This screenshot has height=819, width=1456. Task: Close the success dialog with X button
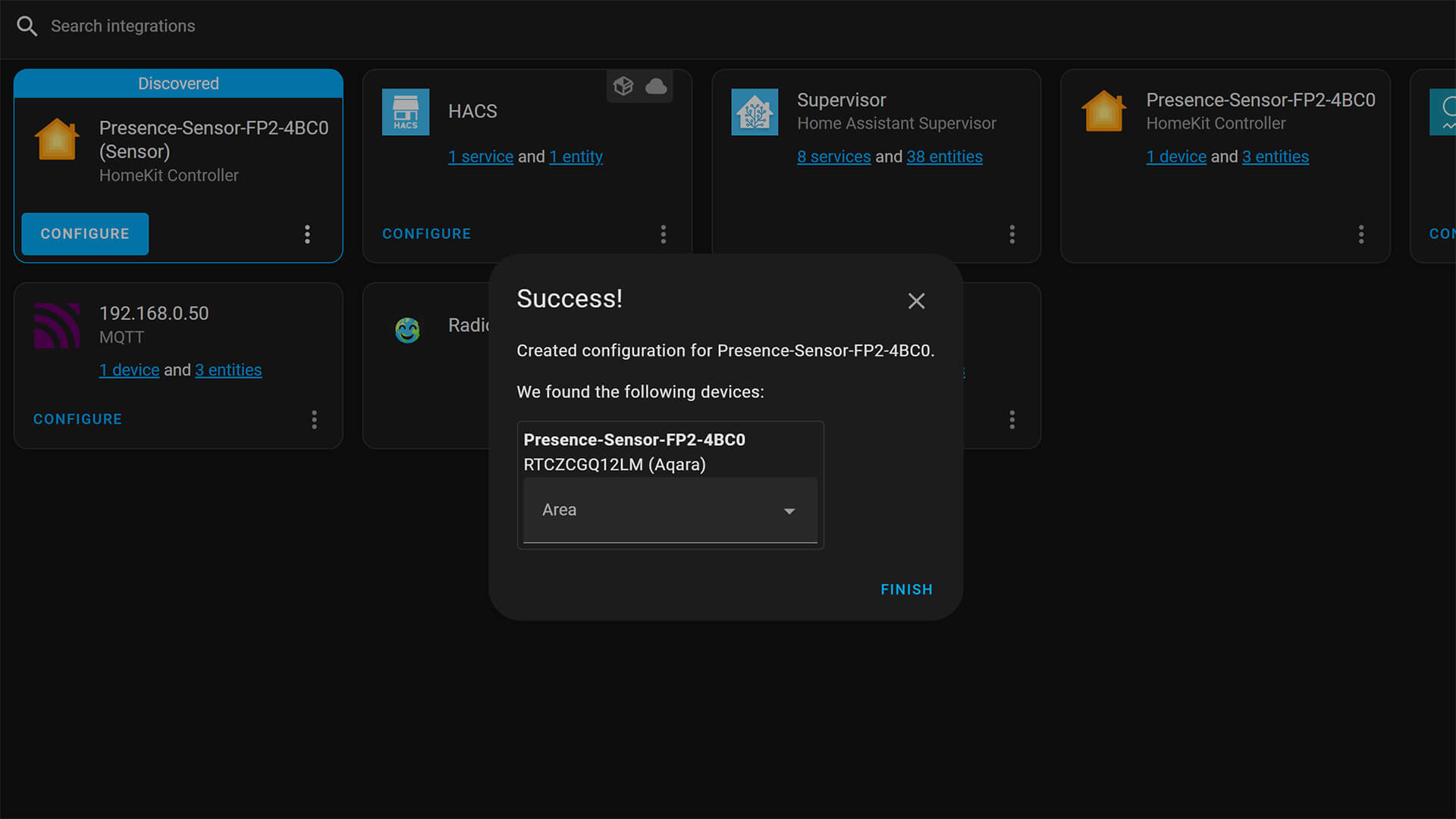tap(916, 300)
